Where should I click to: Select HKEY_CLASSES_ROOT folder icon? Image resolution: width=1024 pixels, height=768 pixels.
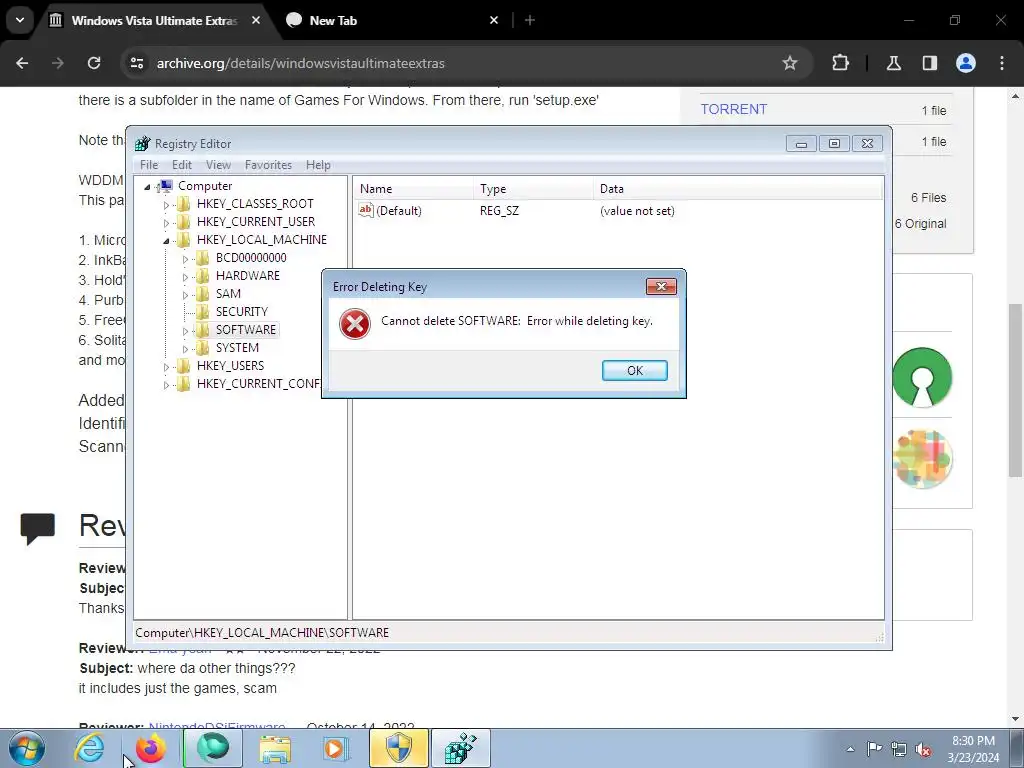(184, 204)
